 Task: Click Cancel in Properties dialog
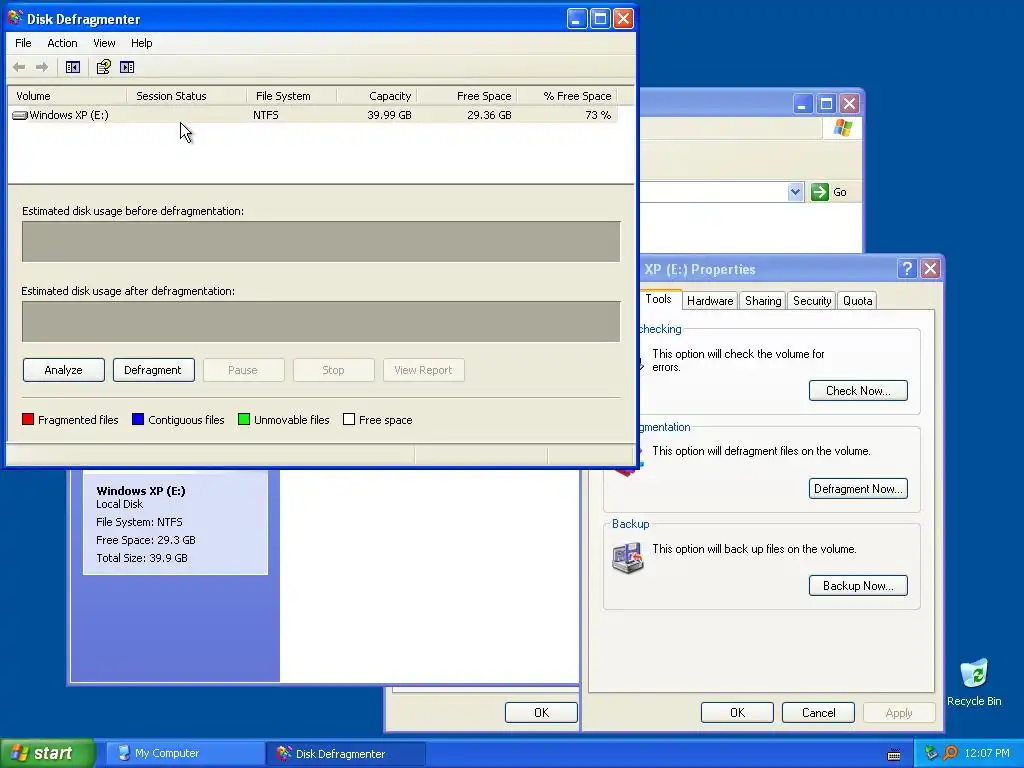click(818, 712)
